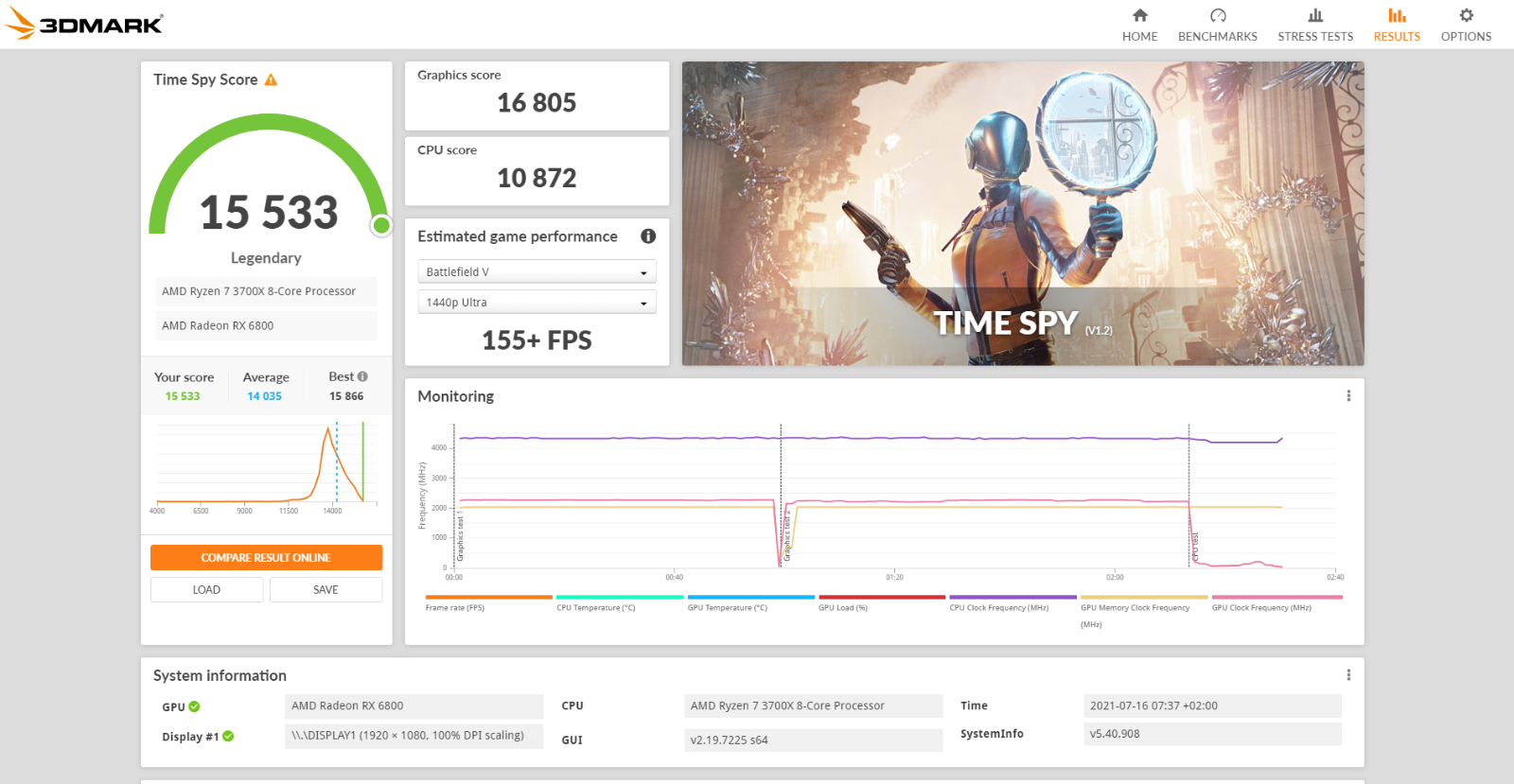Click the score distribution chart
The width and height of the screenshot is (1514, 784).
tap(266, 468)
